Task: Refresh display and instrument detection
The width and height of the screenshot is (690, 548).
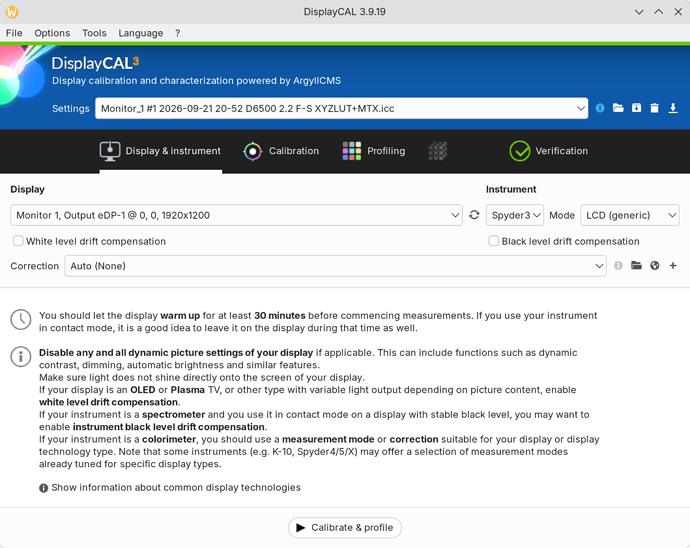Action: click(474, 215)
